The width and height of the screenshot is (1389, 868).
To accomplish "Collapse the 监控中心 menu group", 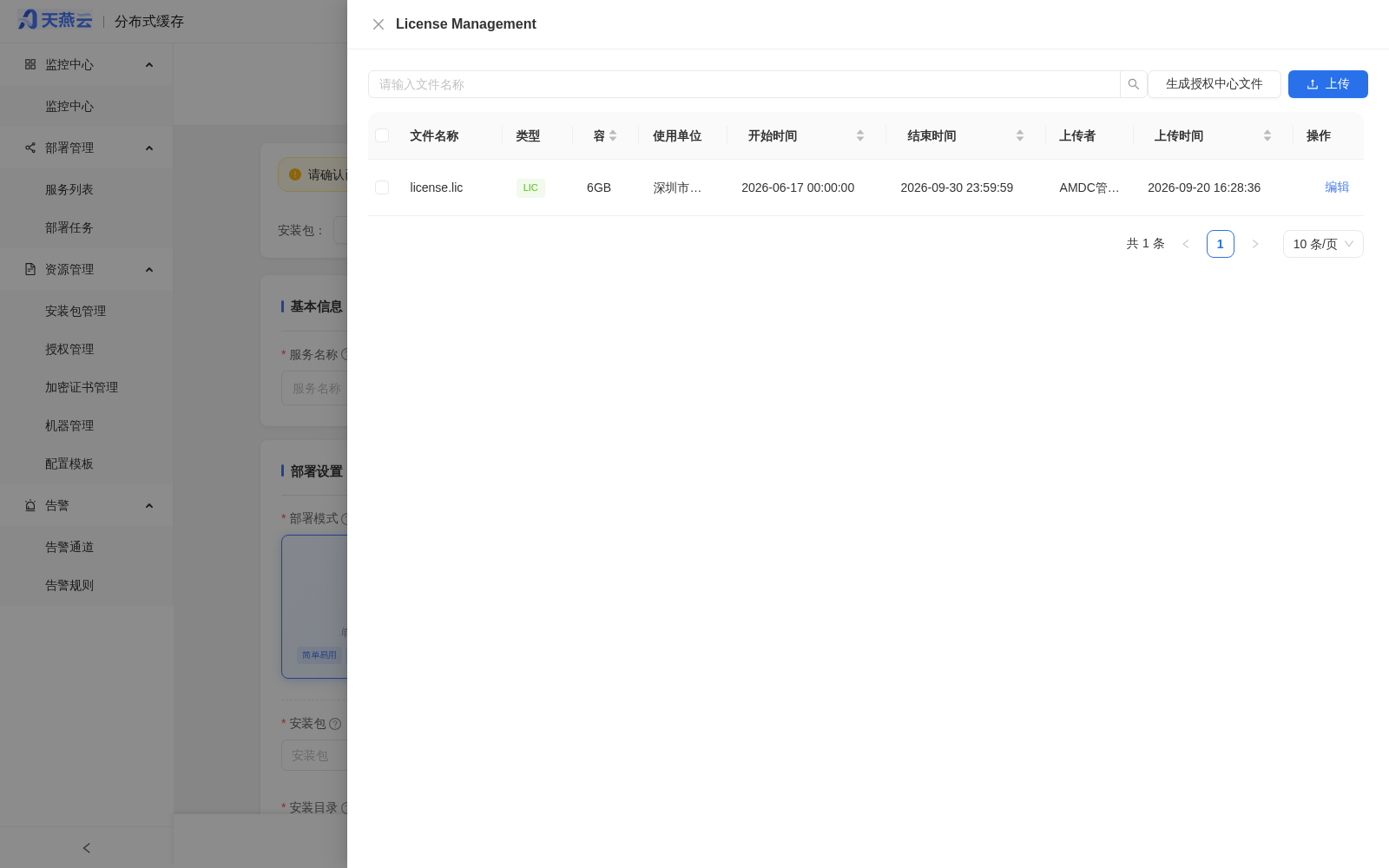I will (x=87, y=64).
